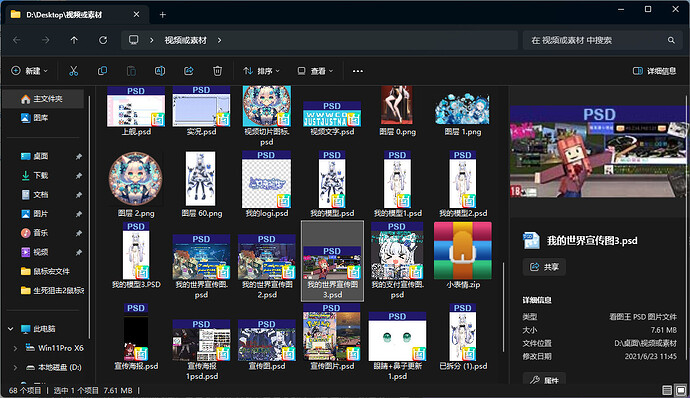690x398 pixels.
Task: Open the 排序 sort dropdown
Action: pyautogui.click(x=261, y=71)
